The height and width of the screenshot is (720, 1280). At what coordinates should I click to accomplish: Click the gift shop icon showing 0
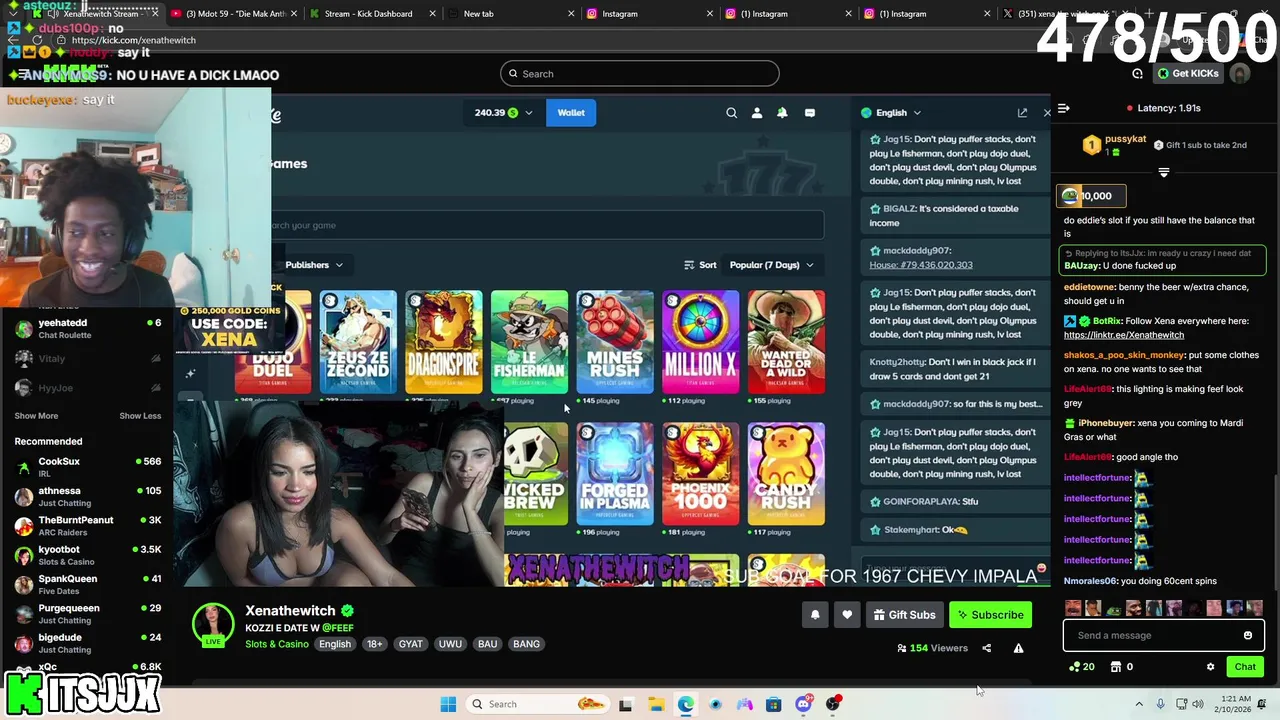coord(1122,667)
